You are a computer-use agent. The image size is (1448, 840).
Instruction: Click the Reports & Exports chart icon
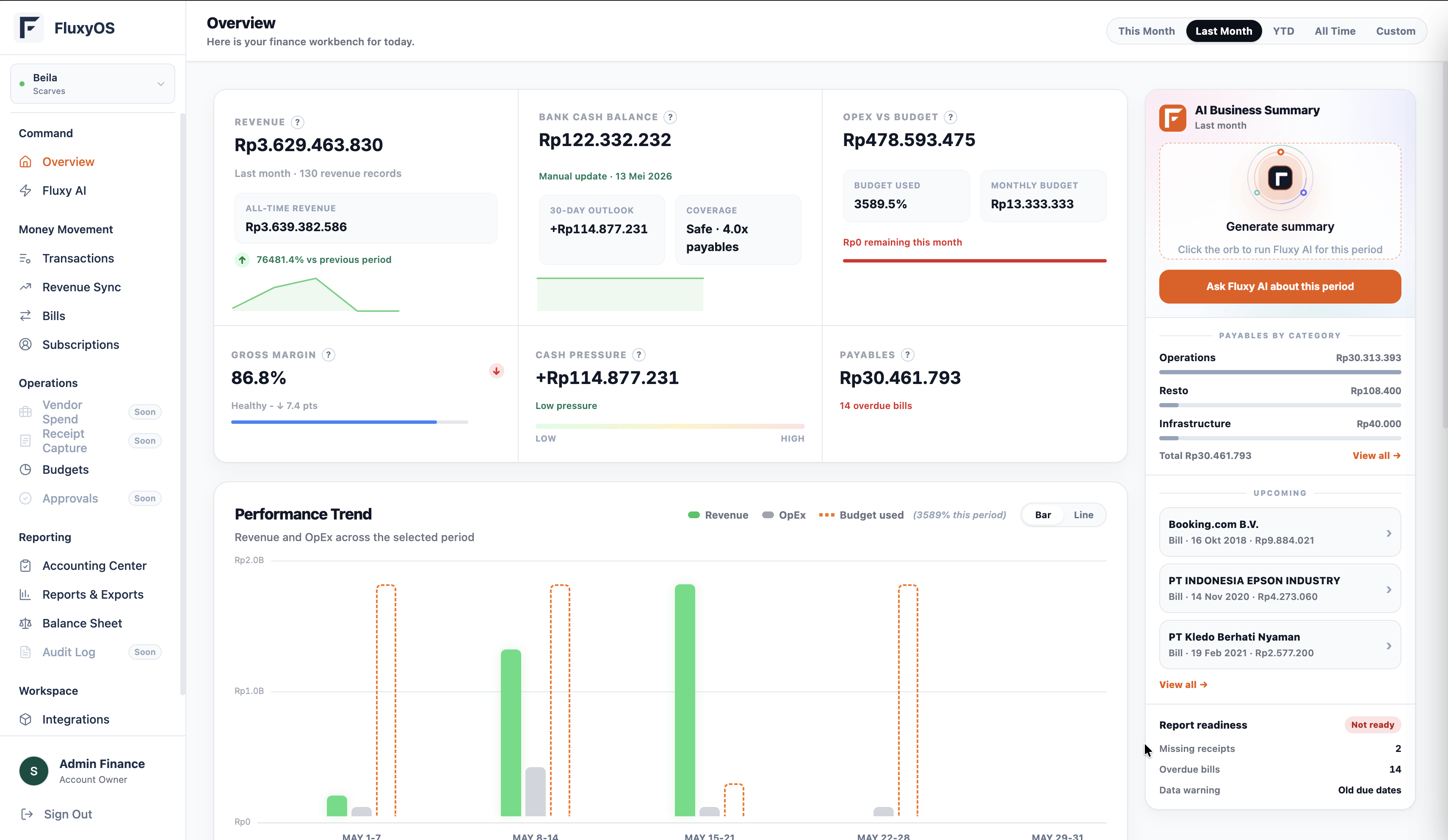pyautogui.click(x=25, y=595)
